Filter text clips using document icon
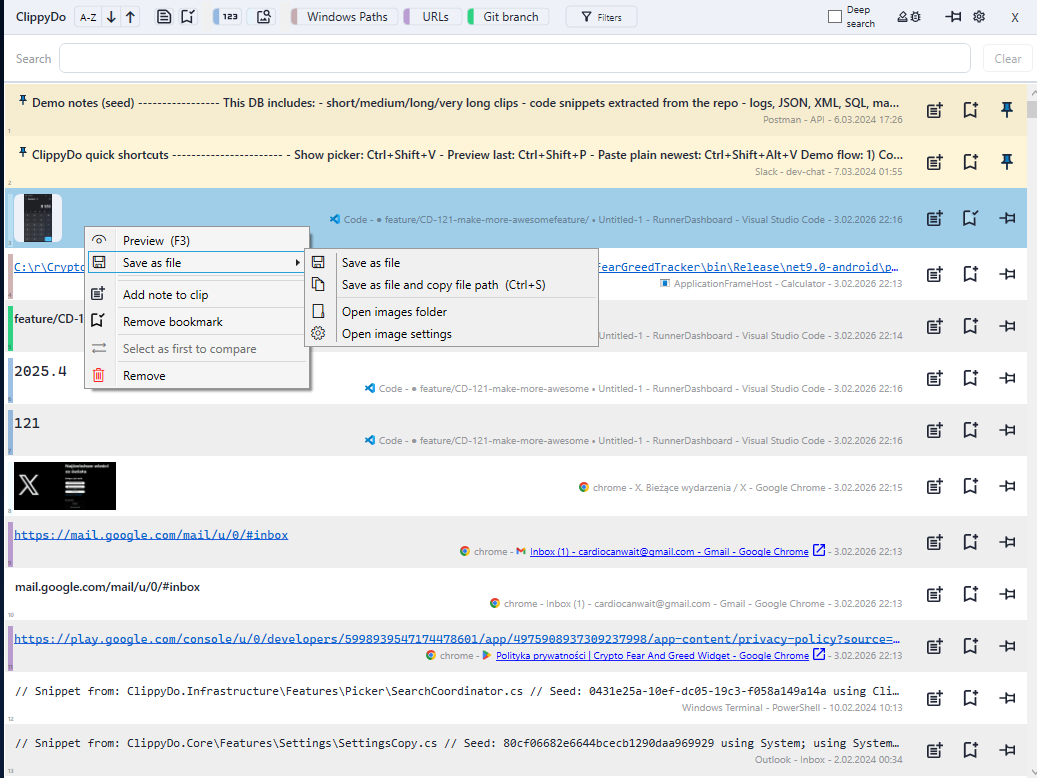Image resolution: width=1037 pixels, height=778 pixels. click(x=163, y=16)
